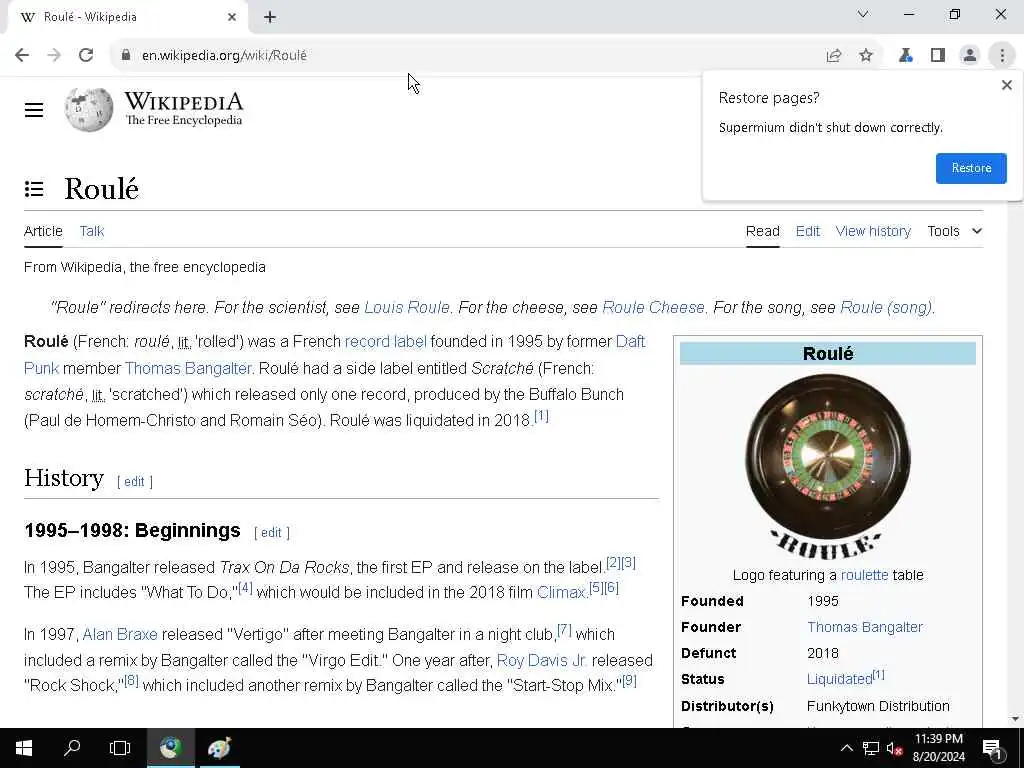Open the Roulé roulette logo image
The image size is (1024, 768).
coord(827,467)
